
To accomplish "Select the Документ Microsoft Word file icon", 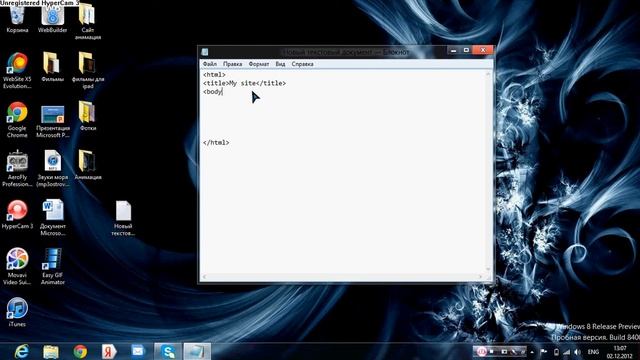I will click(53, 218).
